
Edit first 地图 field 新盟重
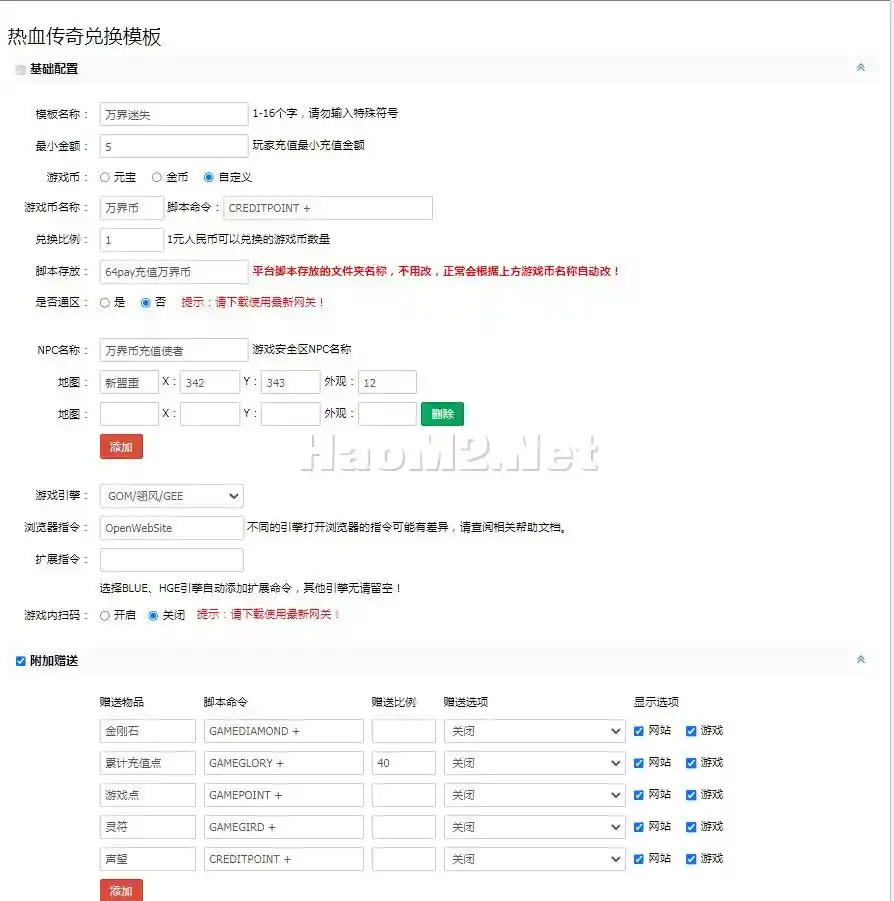[x=129, y=382]
